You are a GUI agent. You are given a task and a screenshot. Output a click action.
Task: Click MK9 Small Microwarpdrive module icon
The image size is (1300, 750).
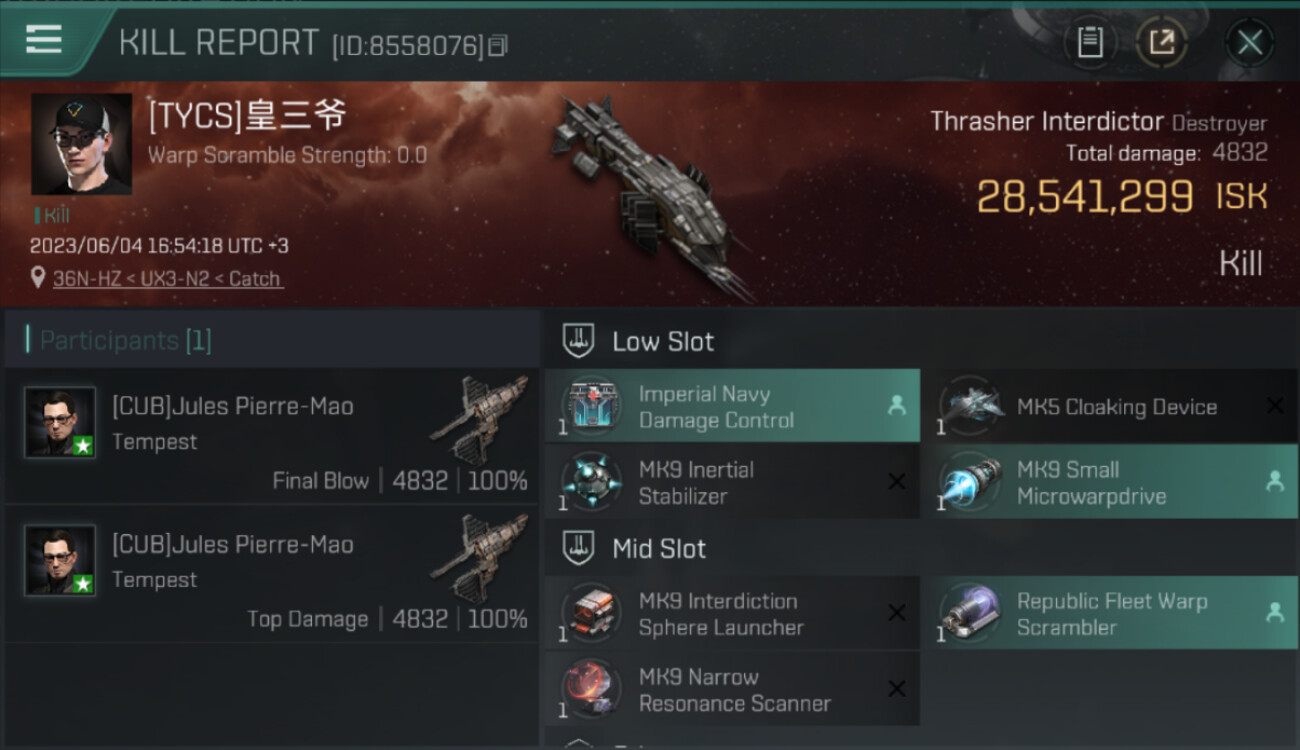coord(968,482)
